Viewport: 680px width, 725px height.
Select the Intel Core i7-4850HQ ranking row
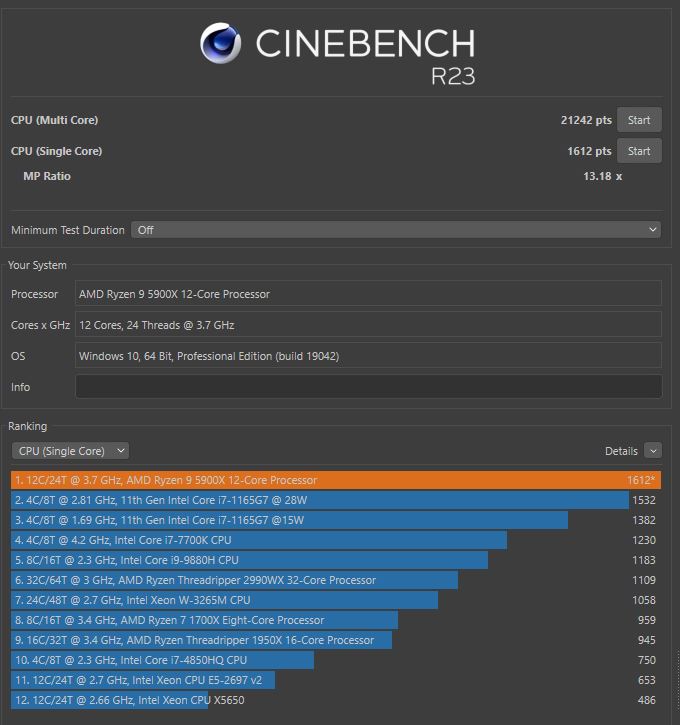click(336, 660)
